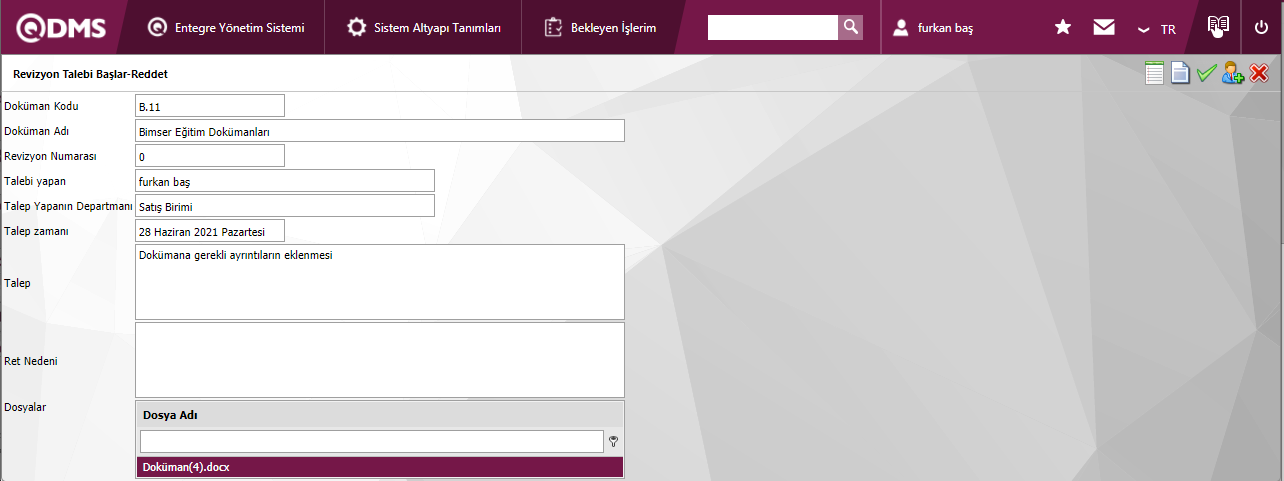Click inside the Talep text area

380,282
